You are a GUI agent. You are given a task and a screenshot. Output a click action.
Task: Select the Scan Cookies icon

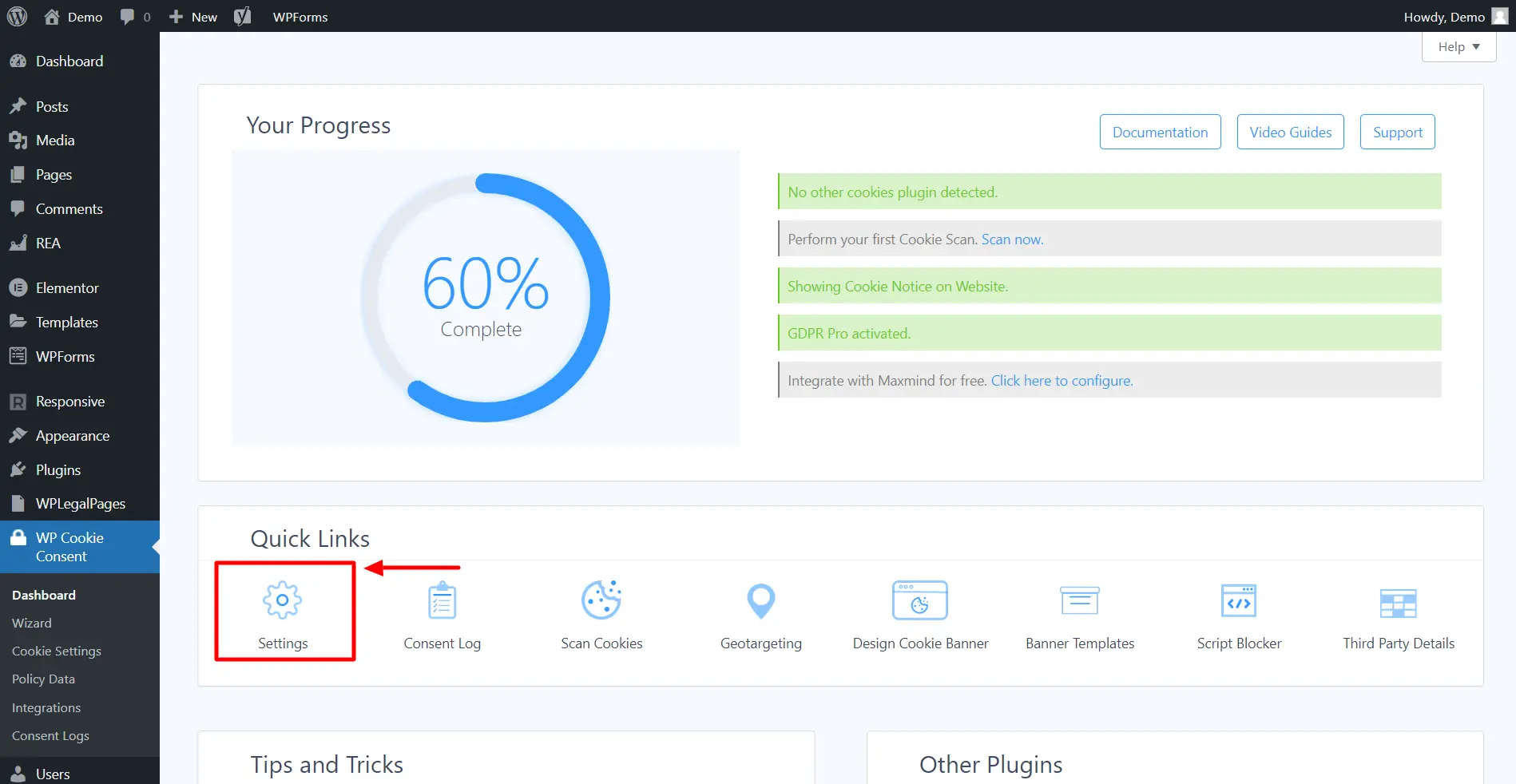[601, 600]
